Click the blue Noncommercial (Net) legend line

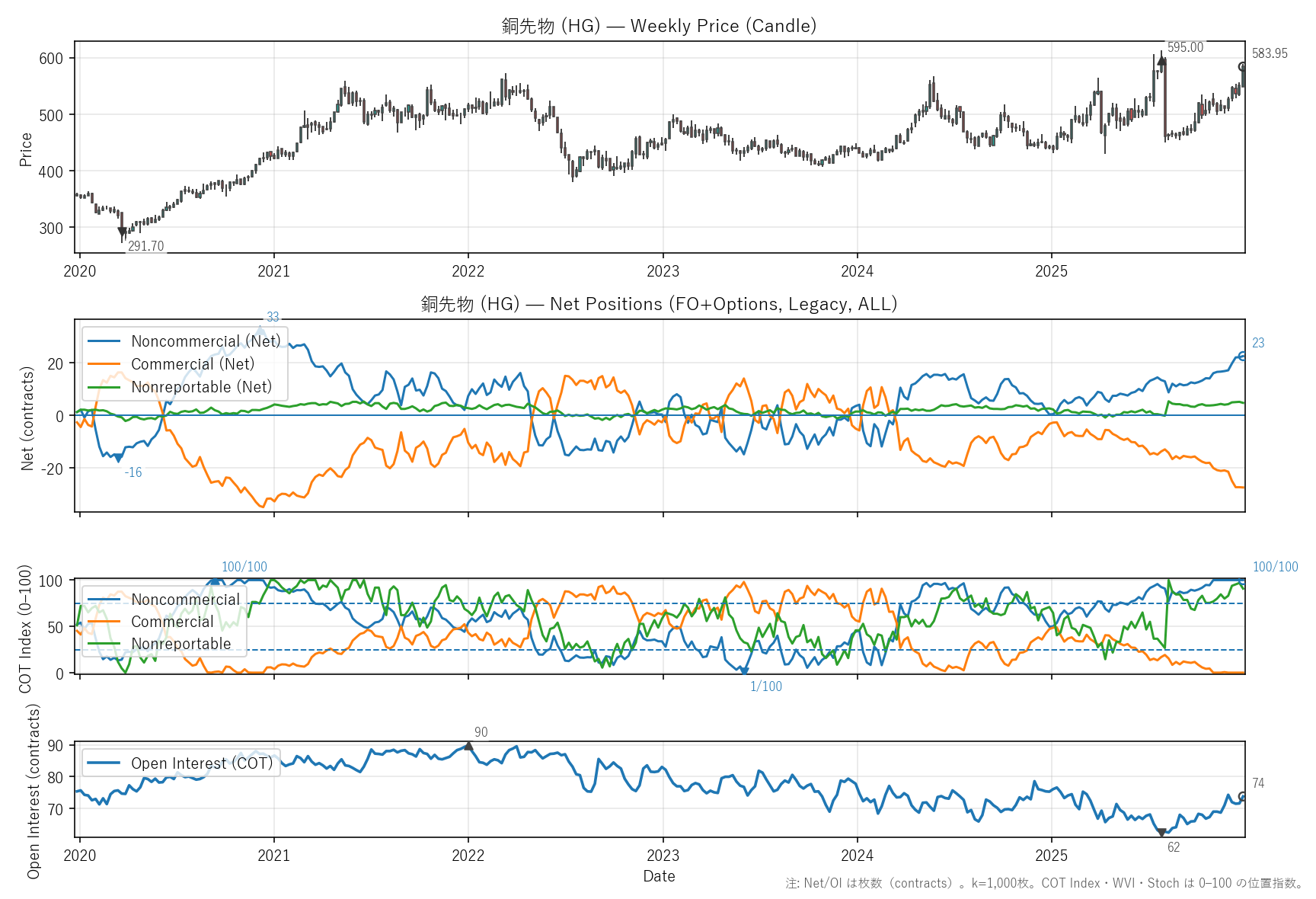(104, 341)
